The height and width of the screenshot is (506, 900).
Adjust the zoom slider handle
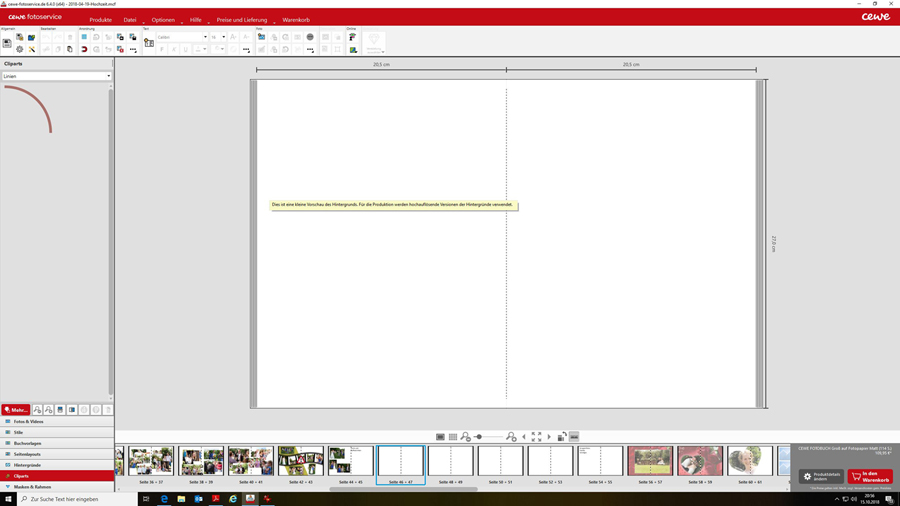pos(479,437)
